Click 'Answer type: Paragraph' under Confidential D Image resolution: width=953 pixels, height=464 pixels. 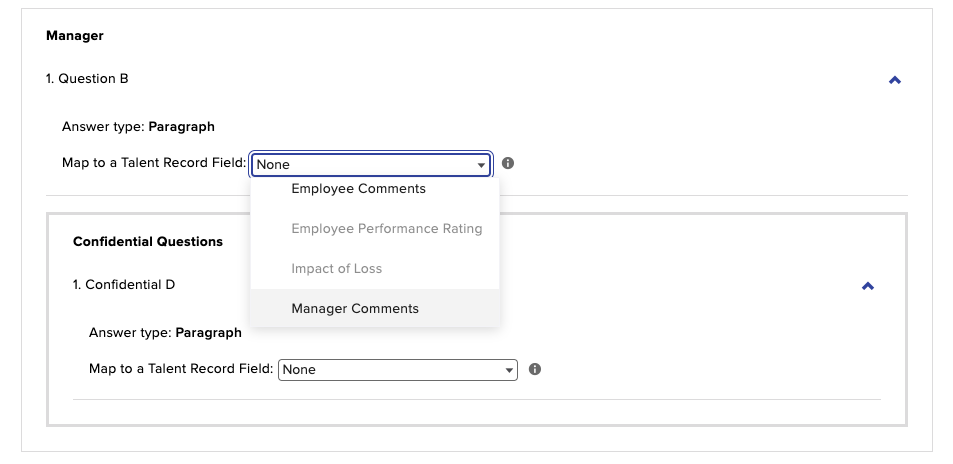click(165, 333)
